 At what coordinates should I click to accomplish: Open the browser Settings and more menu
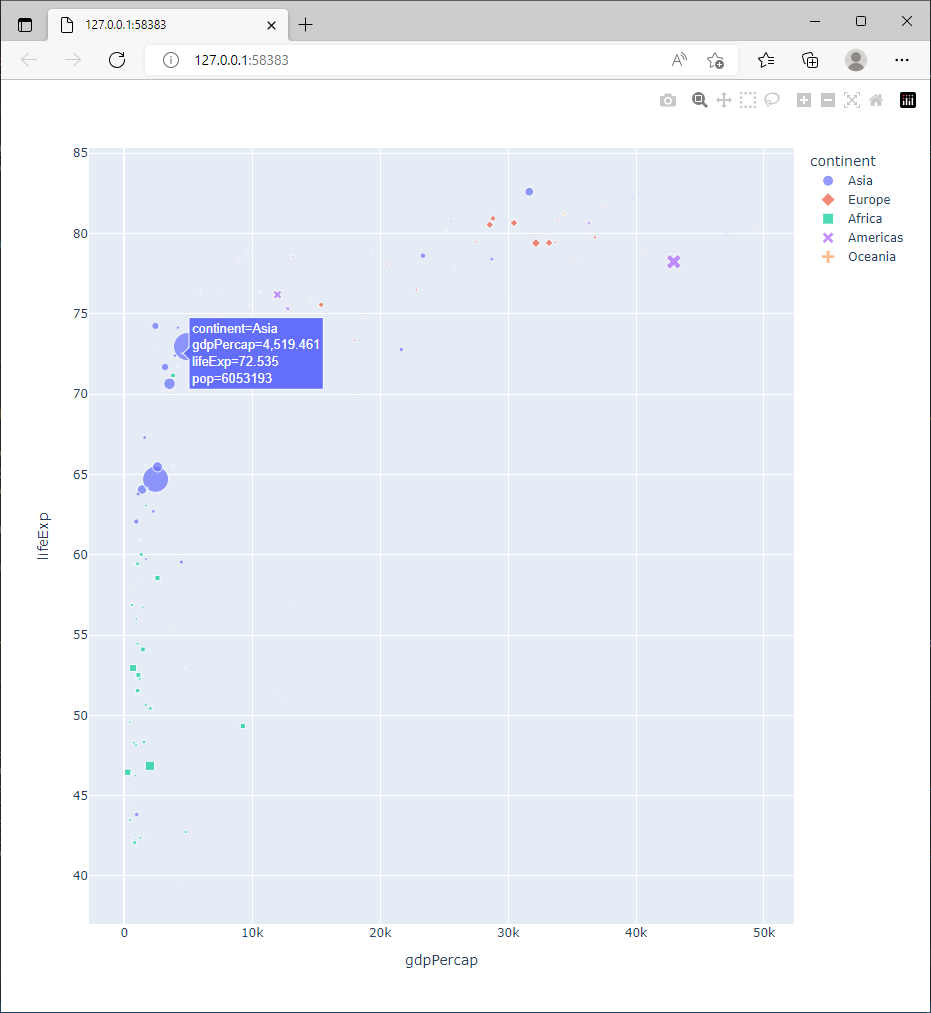coord(902,60)
